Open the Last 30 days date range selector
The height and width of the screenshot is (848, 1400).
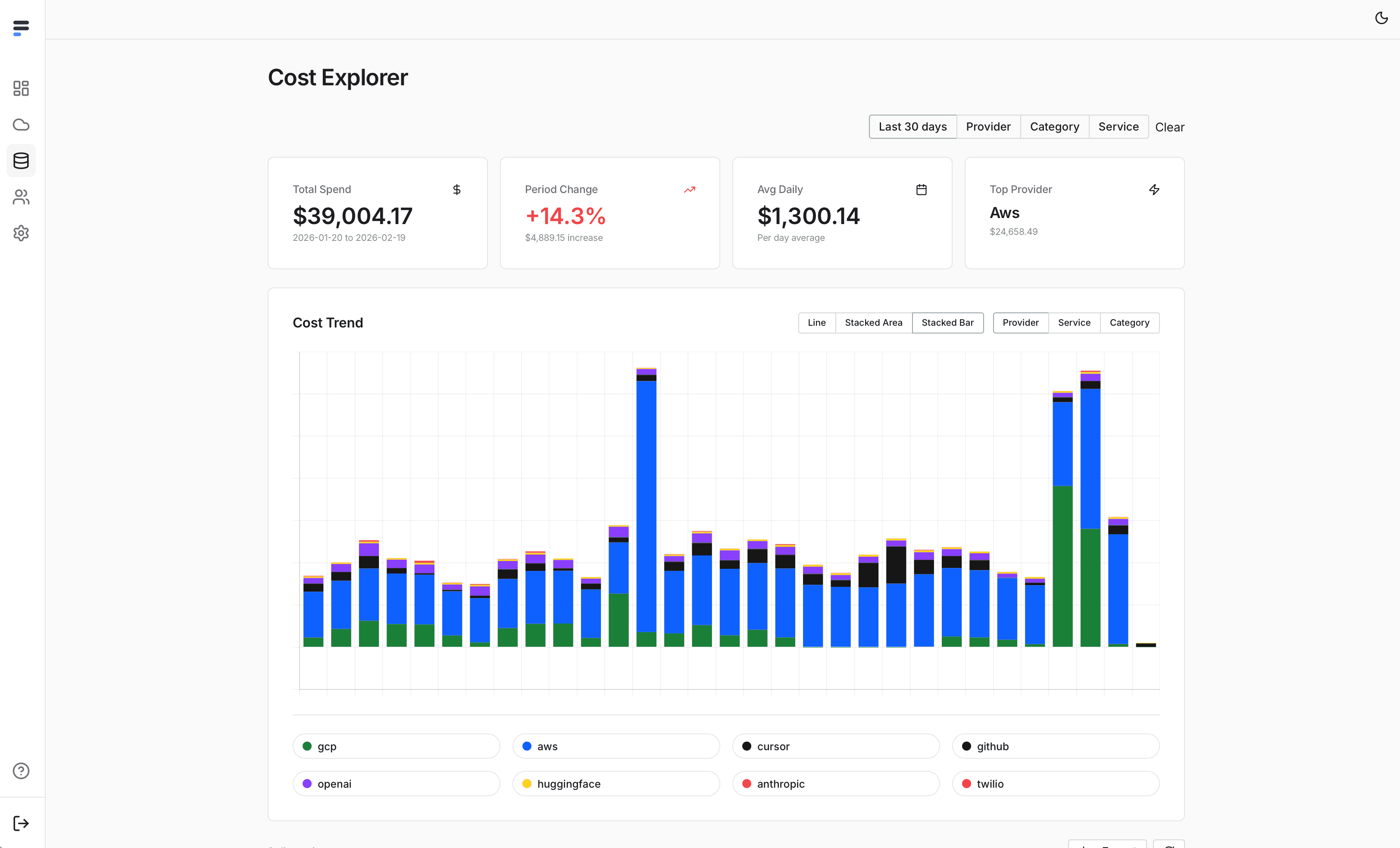point(912,126)
